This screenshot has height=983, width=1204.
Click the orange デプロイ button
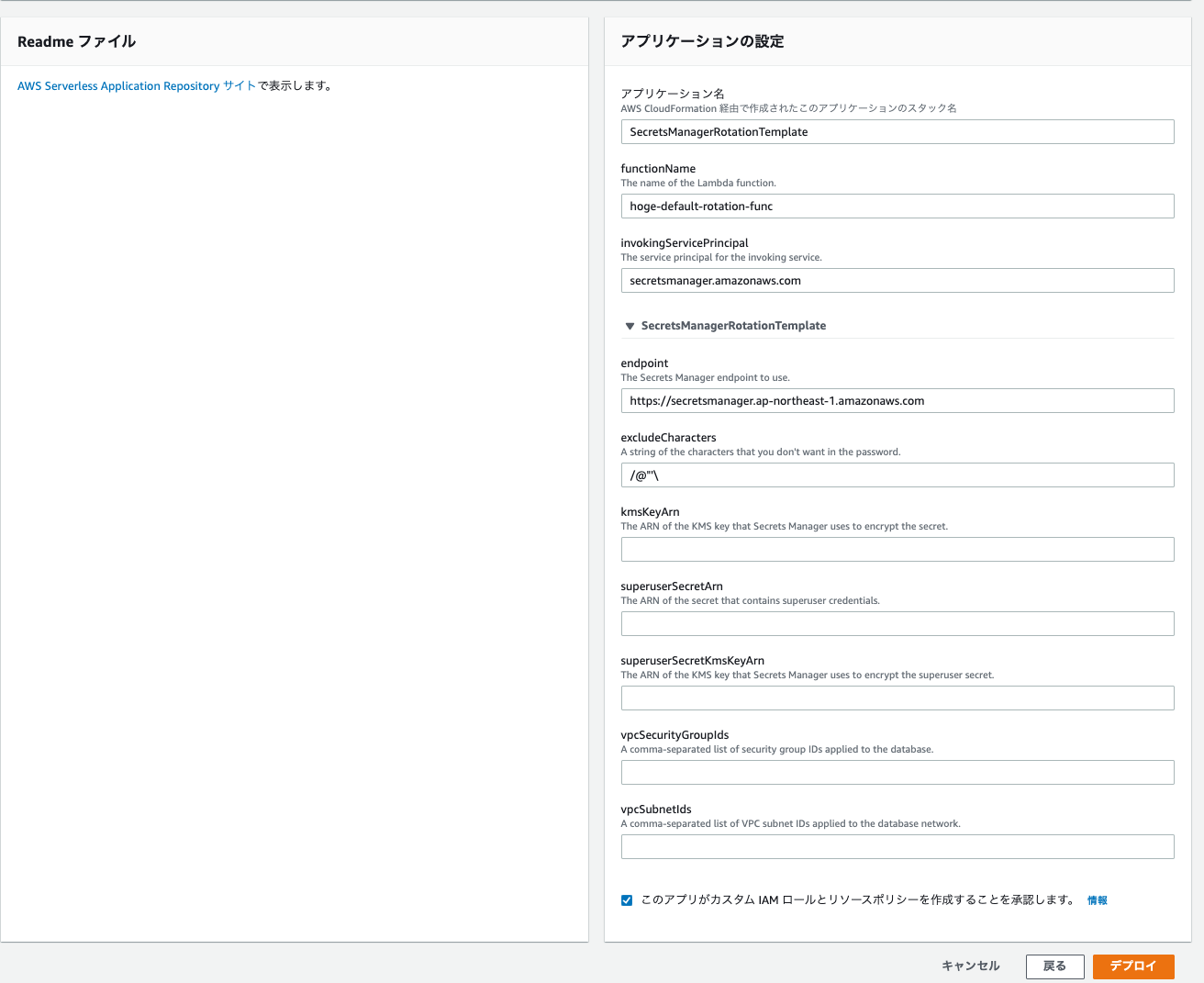(1133, 966)
